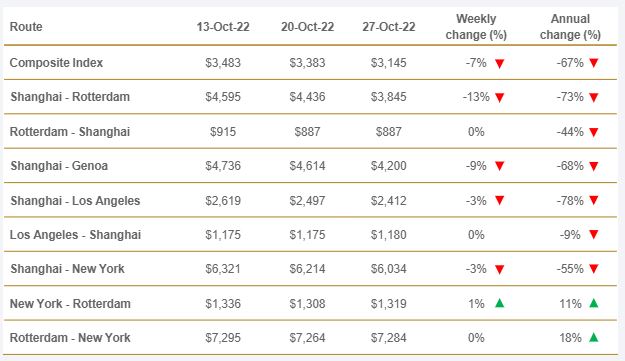Click the green arrow next to 11% annual change

pos(594,303)
